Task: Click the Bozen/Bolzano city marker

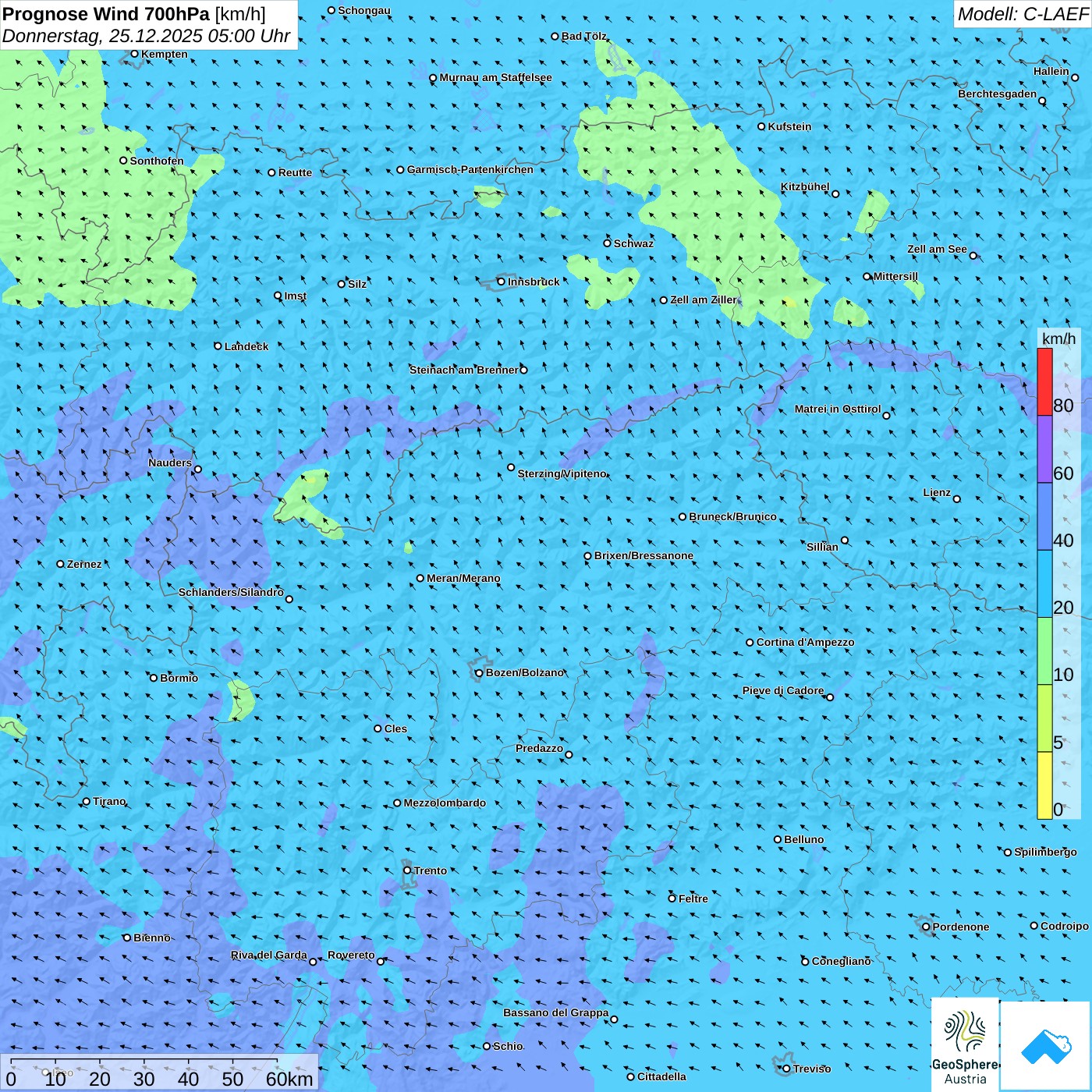Action: click(x=479, y=672)
